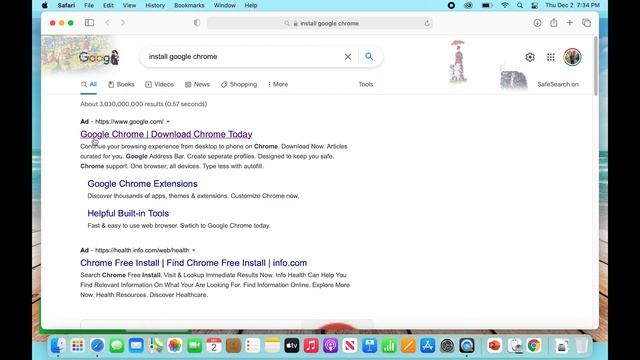Viewport: 640px width, 360px height.
Task: Open Launchpad from the dock
Action: click(x=78, y=346)
